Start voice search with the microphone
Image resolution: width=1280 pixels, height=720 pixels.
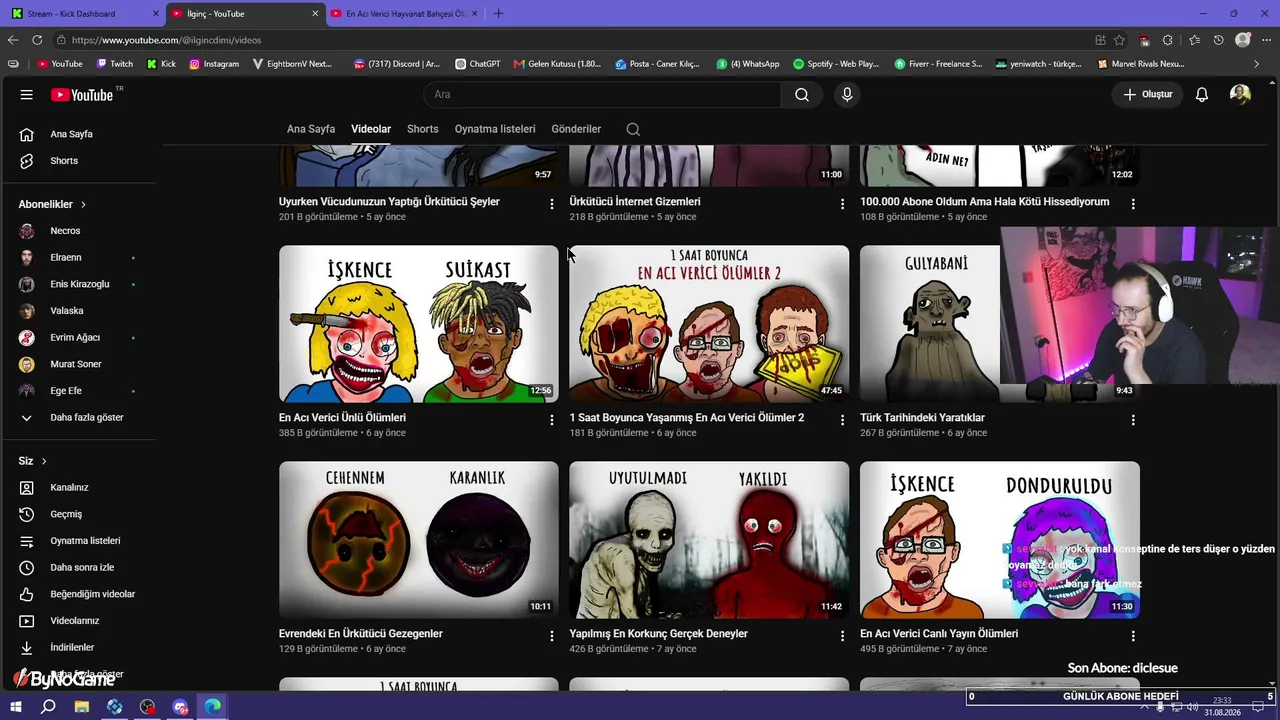[847, 95]
